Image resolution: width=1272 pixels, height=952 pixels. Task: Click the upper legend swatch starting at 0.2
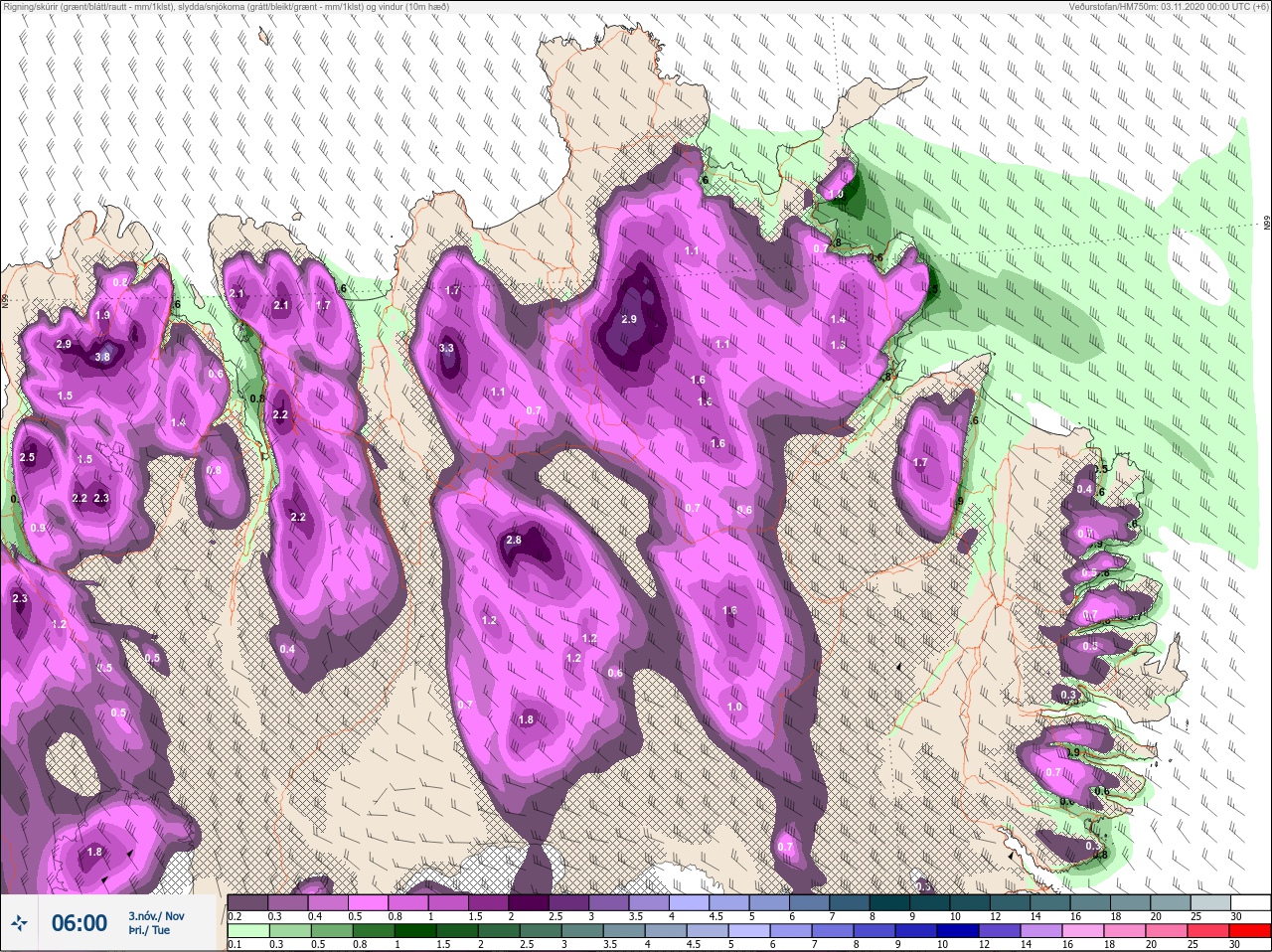247,902
